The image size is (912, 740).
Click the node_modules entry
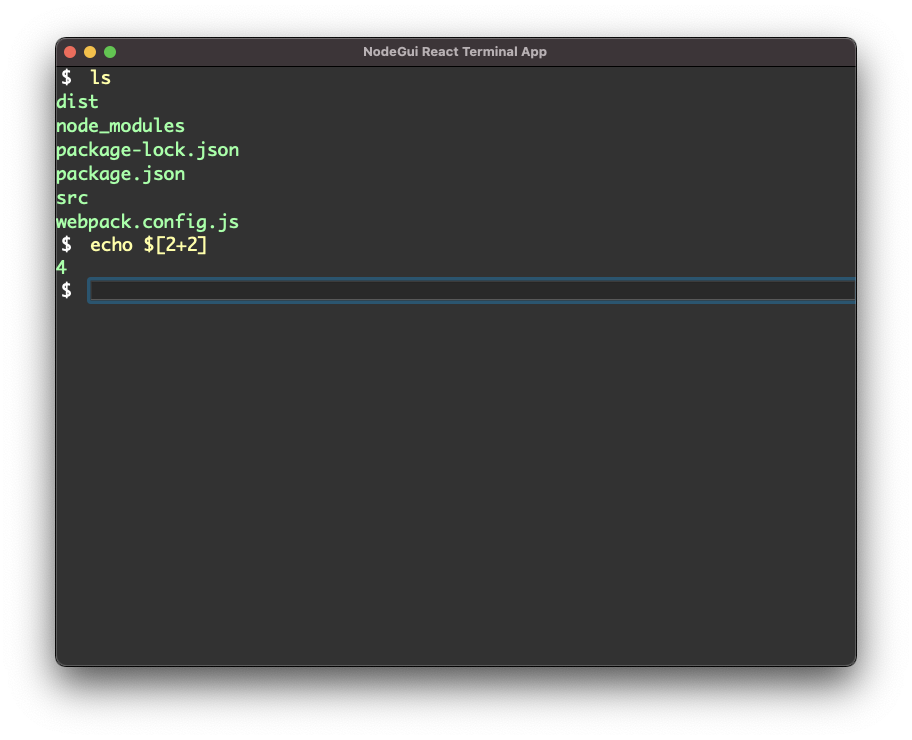point(120,126)
